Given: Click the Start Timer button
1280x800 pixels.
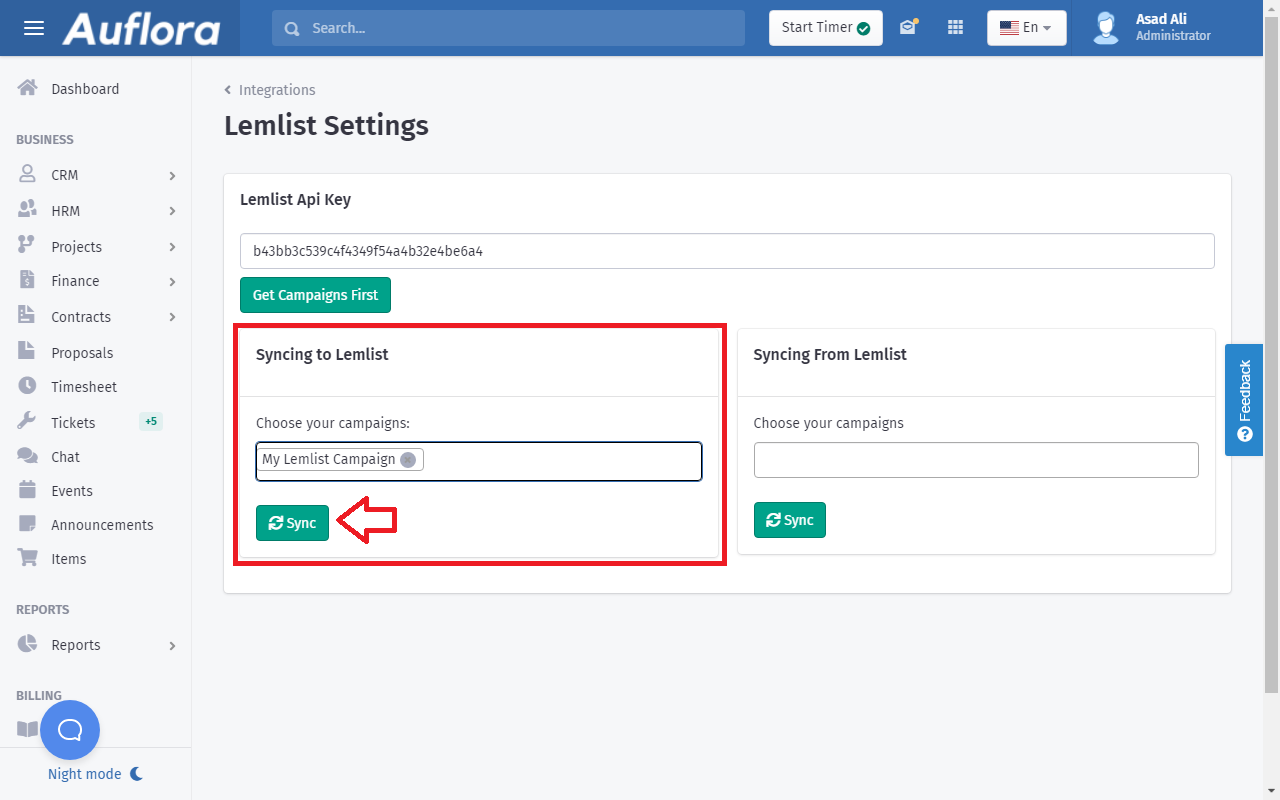Looking at the screenshot, I should 825,28.
